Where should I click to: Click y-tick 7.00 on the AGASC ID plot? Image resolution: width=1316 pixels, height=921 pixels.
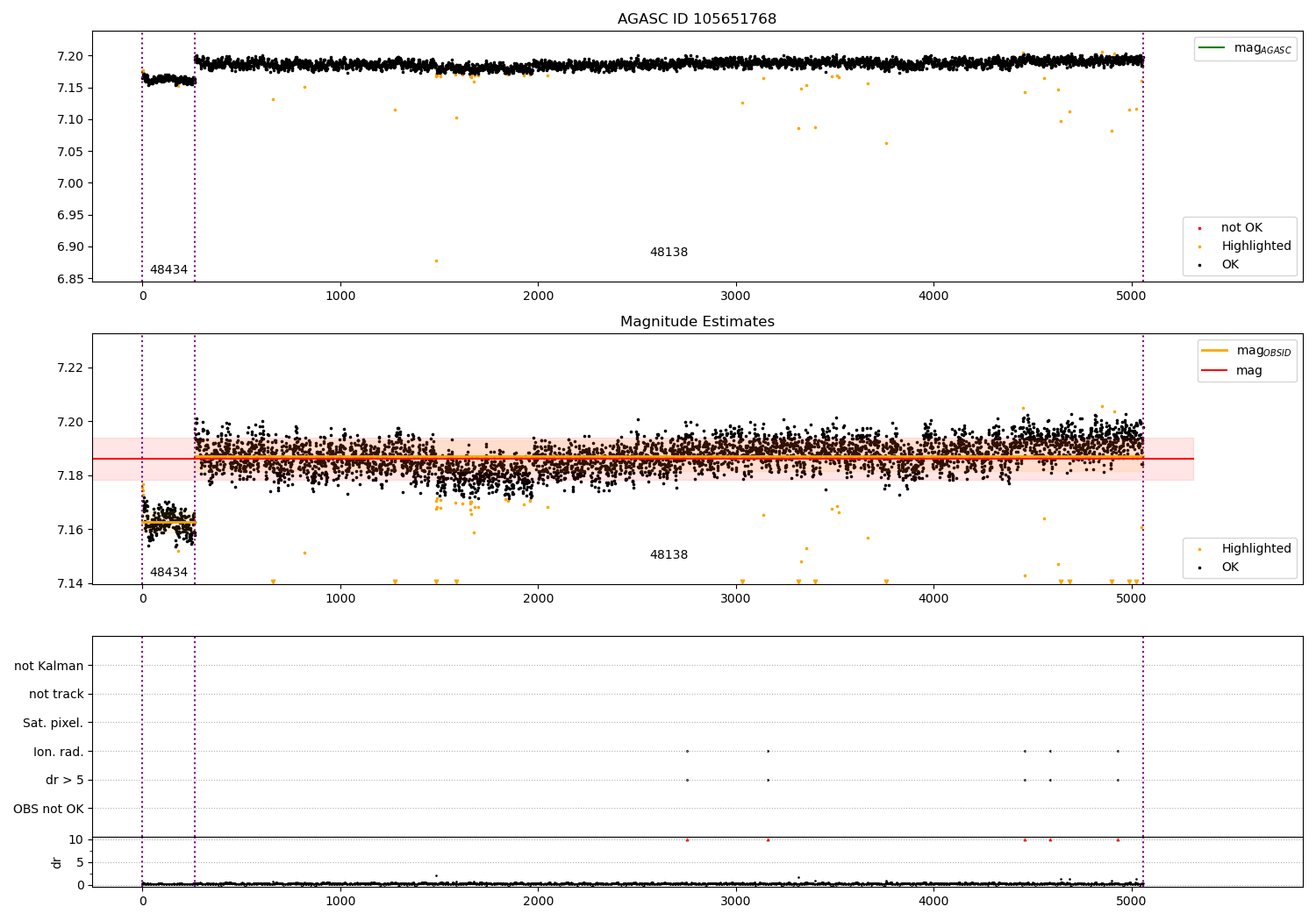click(x=71, y=183)
